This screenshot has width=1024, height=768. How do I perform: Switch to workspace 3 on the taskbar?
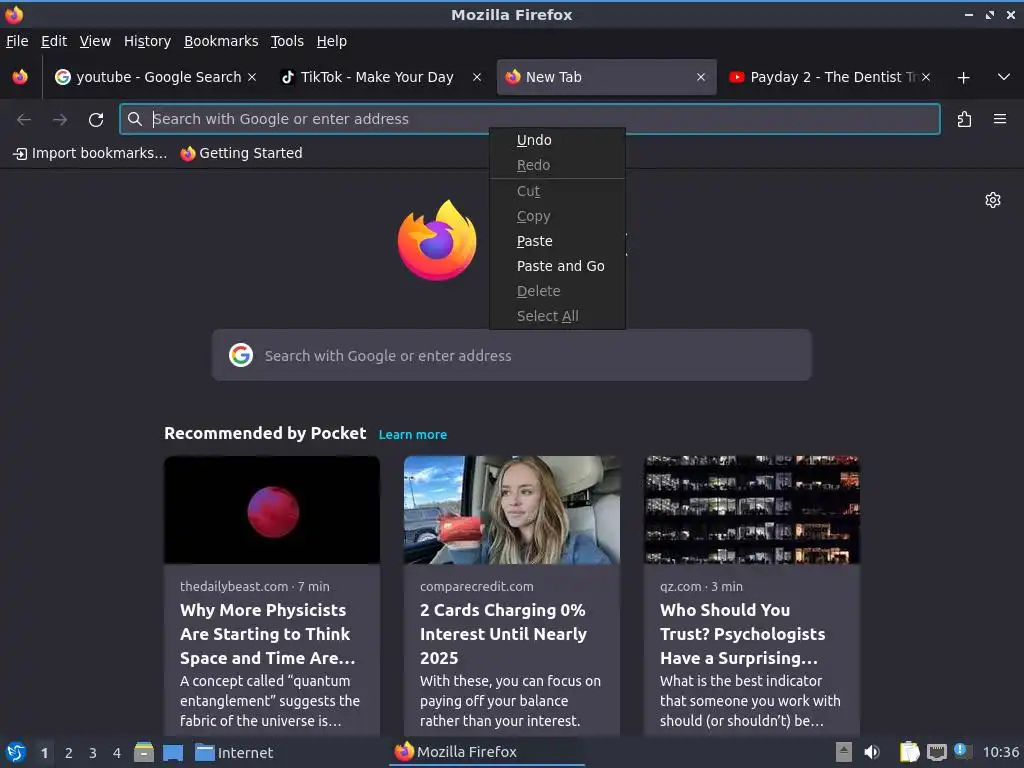[x=93, y=753]
